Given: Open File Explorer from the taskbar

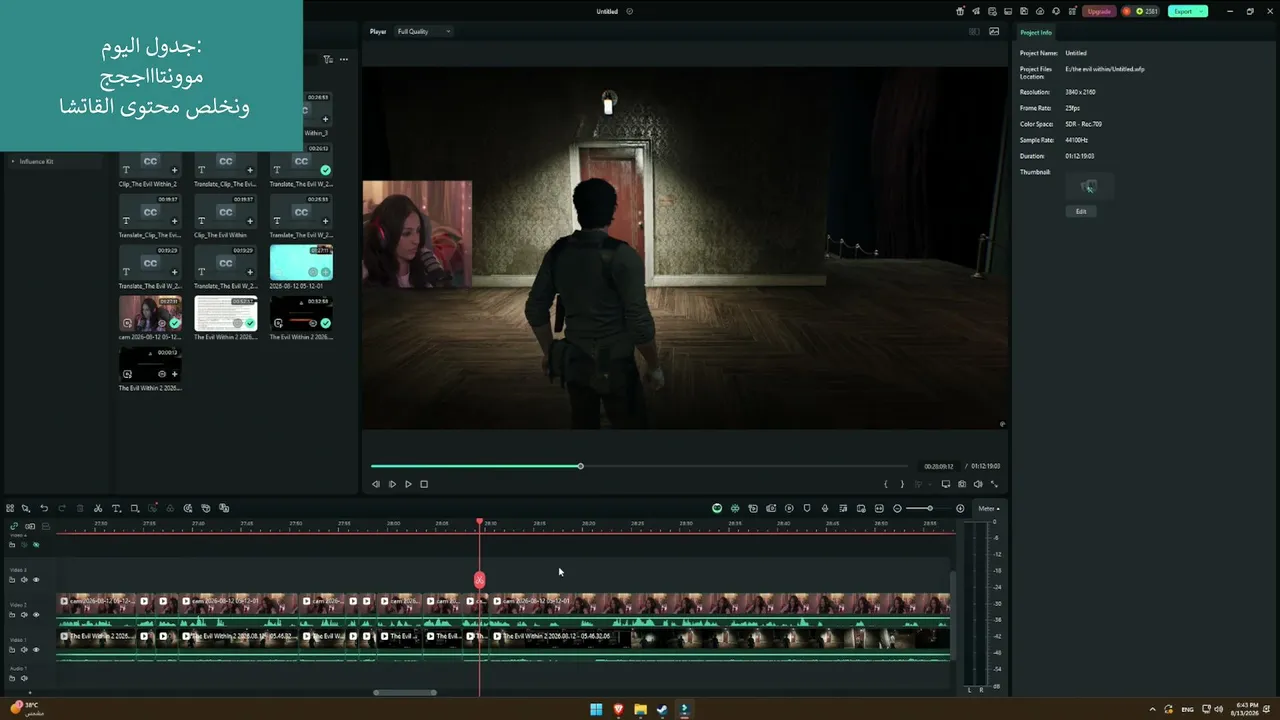Looking at the screenshot, I should point(640,710).
